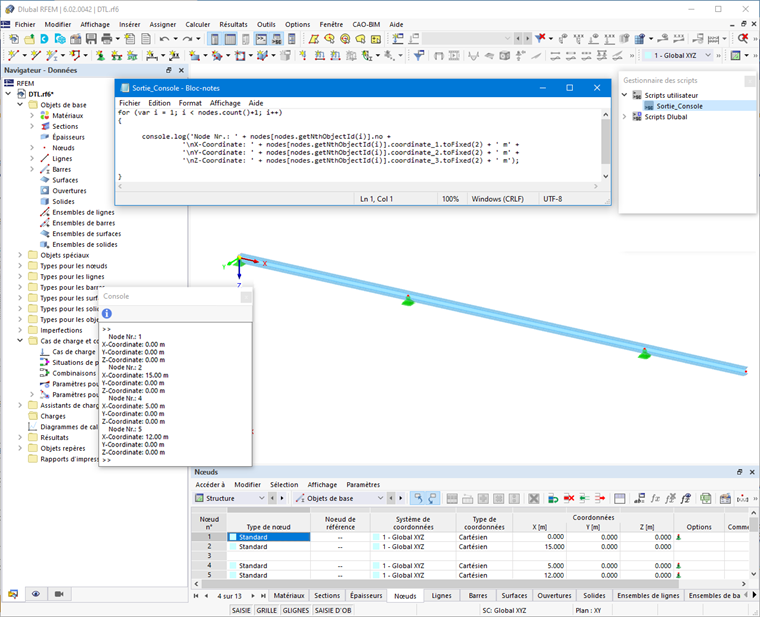Open the Fichier menu in RFEM
This screenshot has height=617, width=760.
pos(25,24)
